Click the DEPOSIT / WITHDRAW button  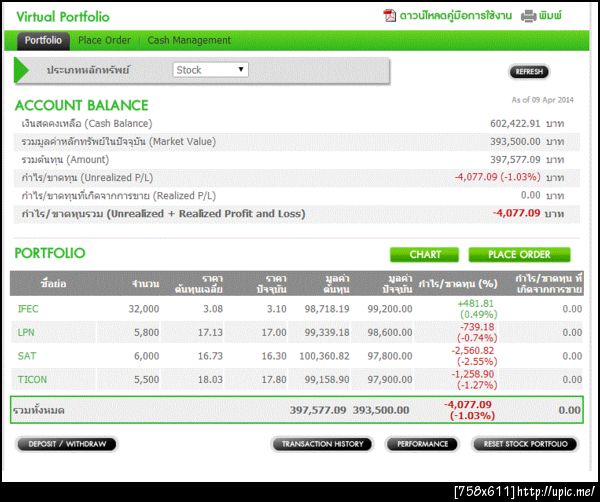(67, 444)
